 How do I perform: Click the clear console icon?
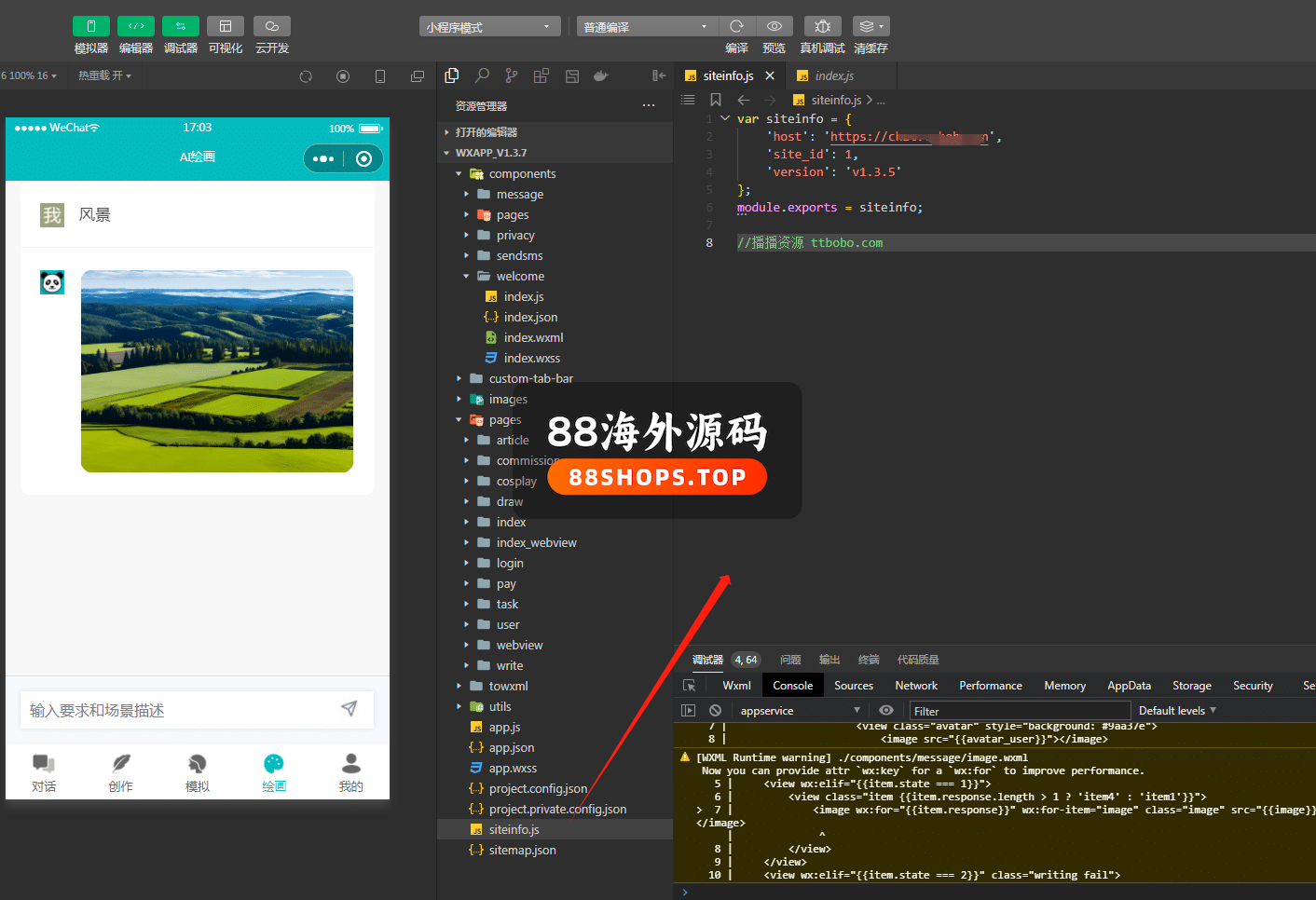click(715, 710)
